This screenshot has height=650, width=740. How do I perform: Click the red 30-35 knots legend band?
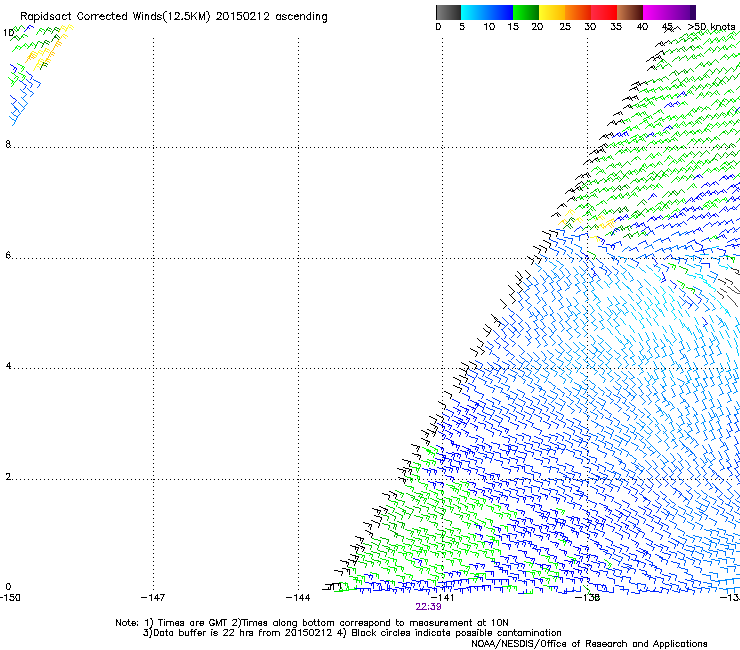604,12
